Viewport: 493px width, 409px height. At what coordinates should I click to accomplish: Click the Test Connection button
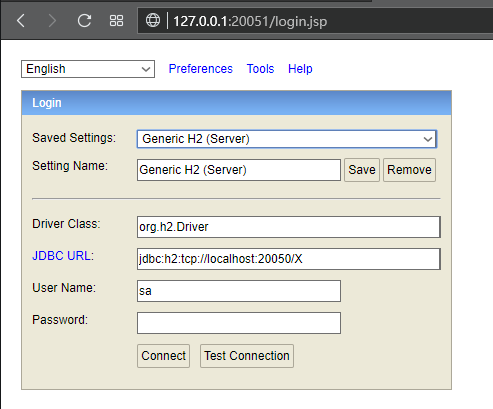pyautogui.click(x=247, y=356)
